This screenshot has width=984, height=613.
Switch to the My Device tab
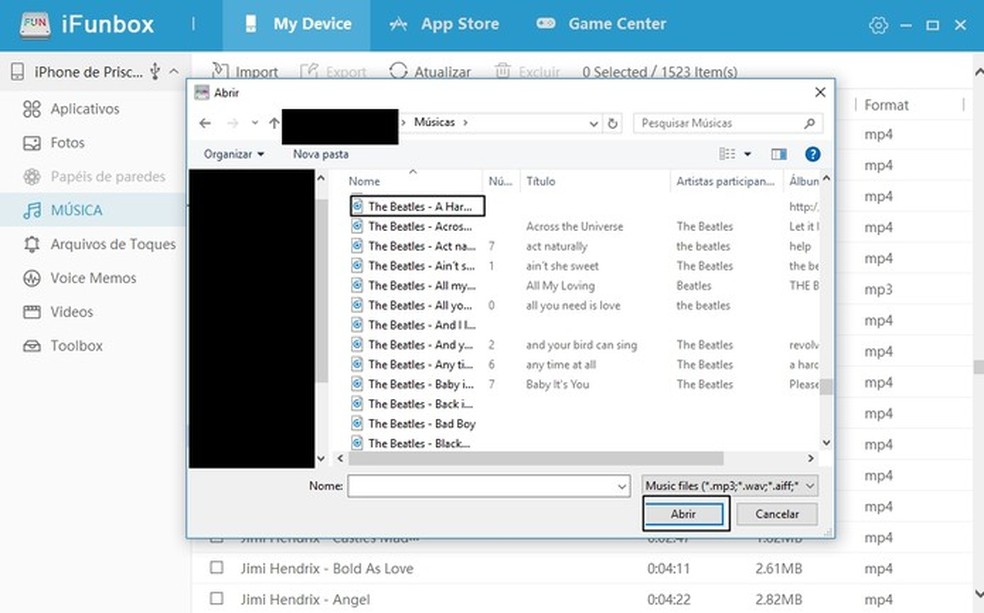coord(297,24)
